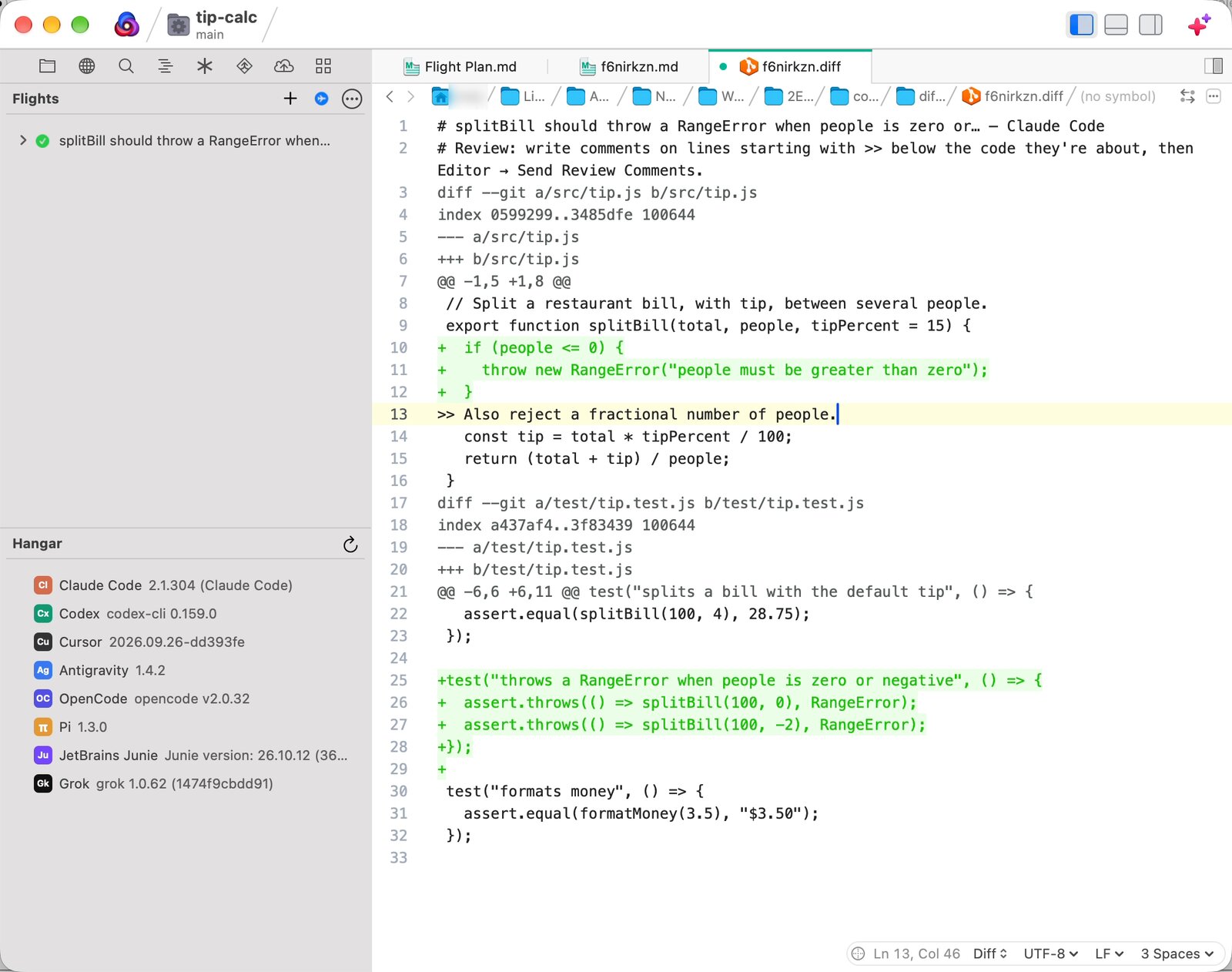Go forward with the right chevron
Viewport: 1232px width, 972px height.
point(411,96)
